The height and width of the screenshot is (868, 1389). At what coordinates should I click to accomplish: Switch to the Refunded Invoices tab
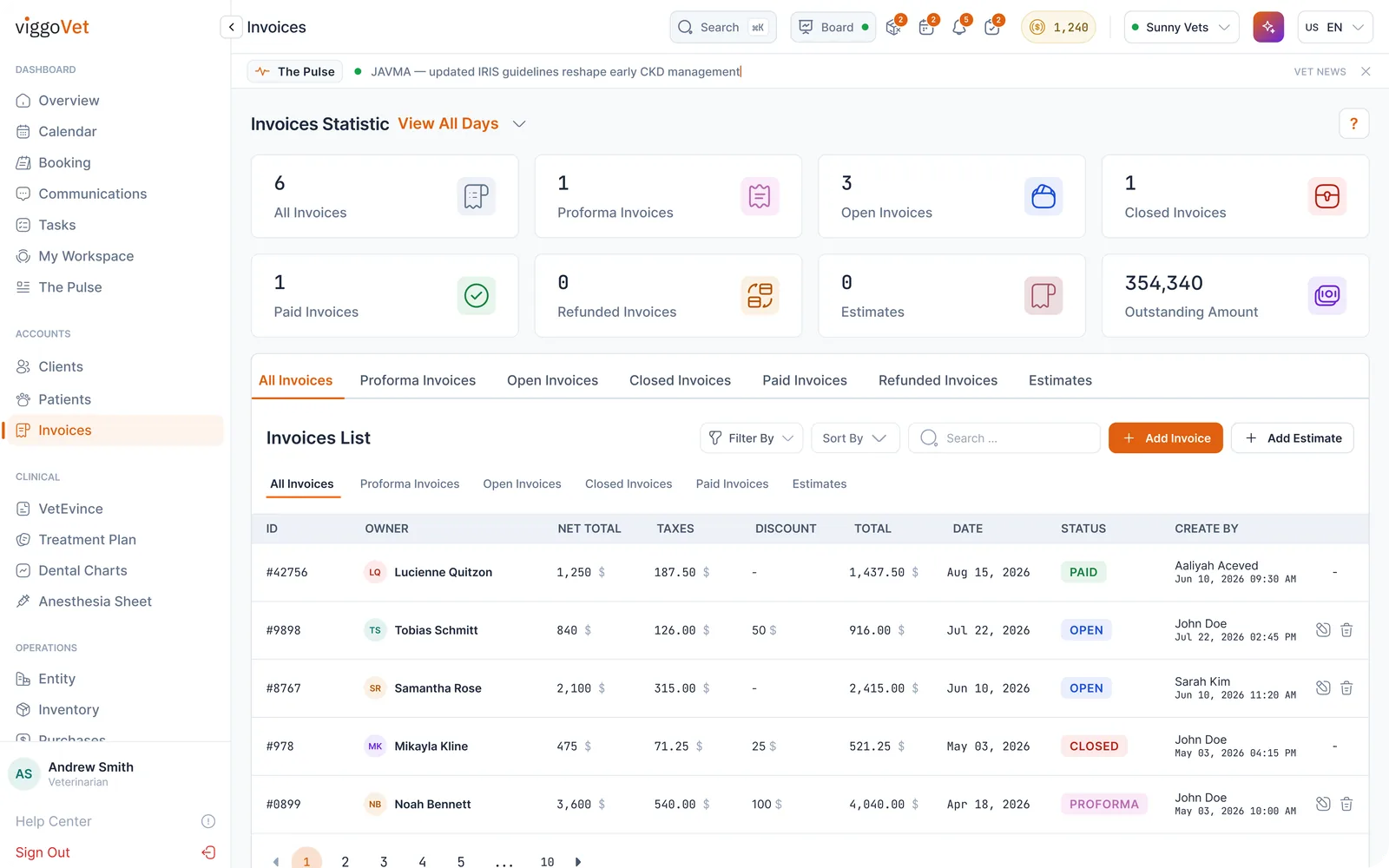(938, 380)
